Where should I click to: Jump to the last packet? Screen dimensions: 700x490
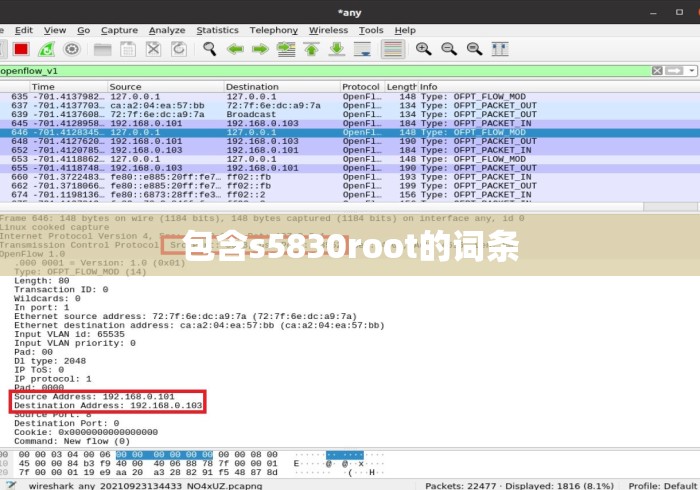click(337, 49)
